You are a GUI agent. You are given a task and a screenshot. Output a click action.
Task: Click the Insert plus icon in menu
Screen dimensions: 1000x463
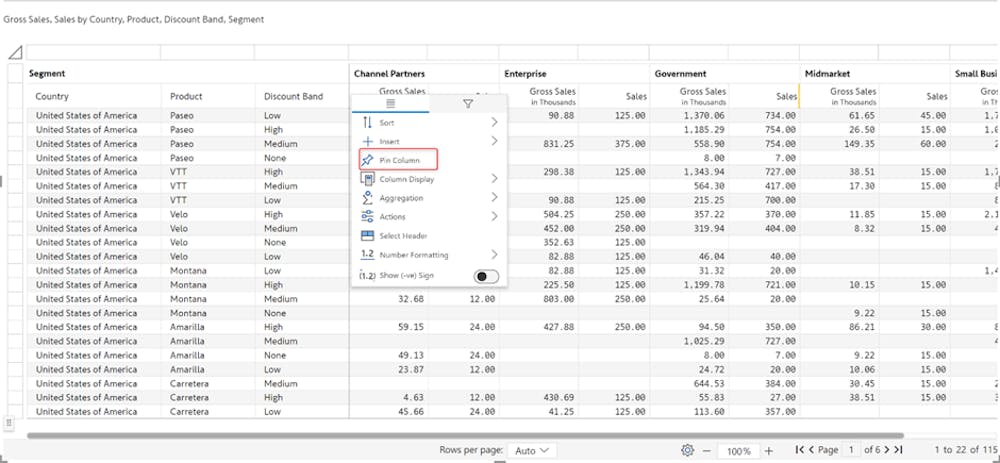tap(367, 142)
